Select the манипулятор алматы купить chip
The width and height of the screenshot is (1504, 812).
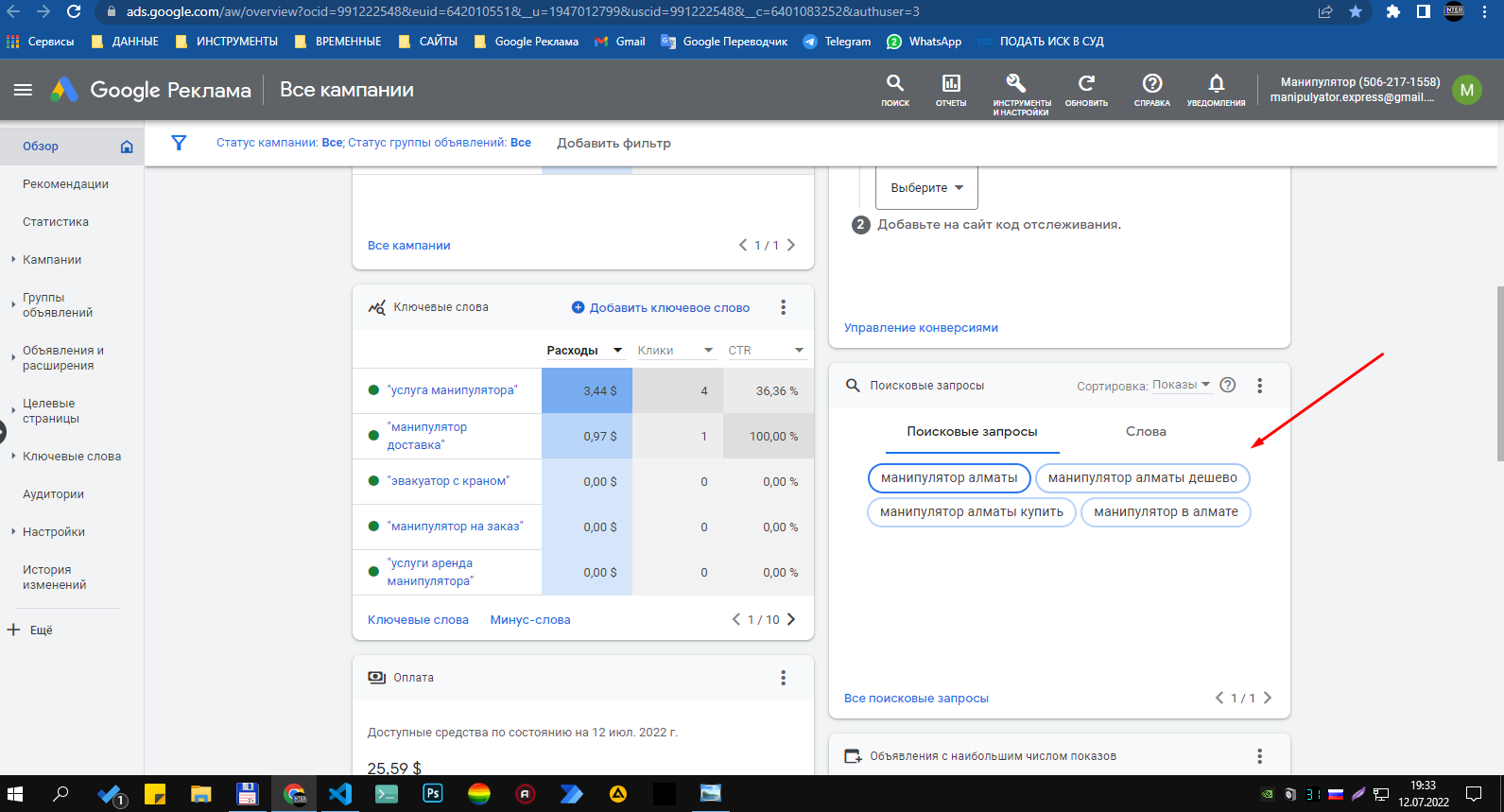[972, 512]
